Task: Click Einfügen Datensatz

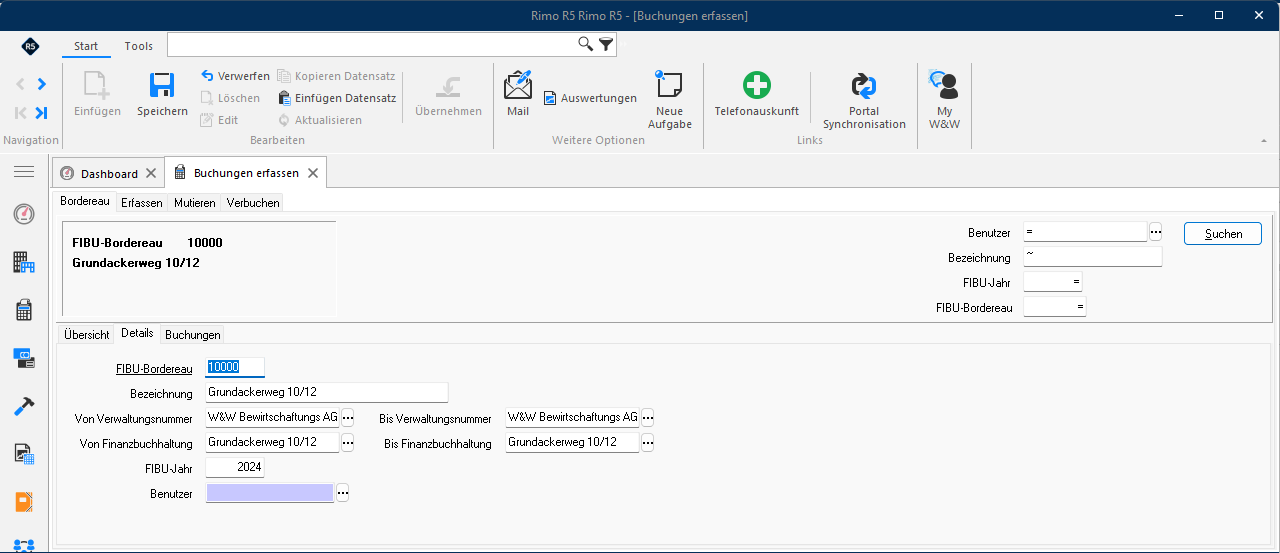Action: pyautogui.click(x=337, y=98)
